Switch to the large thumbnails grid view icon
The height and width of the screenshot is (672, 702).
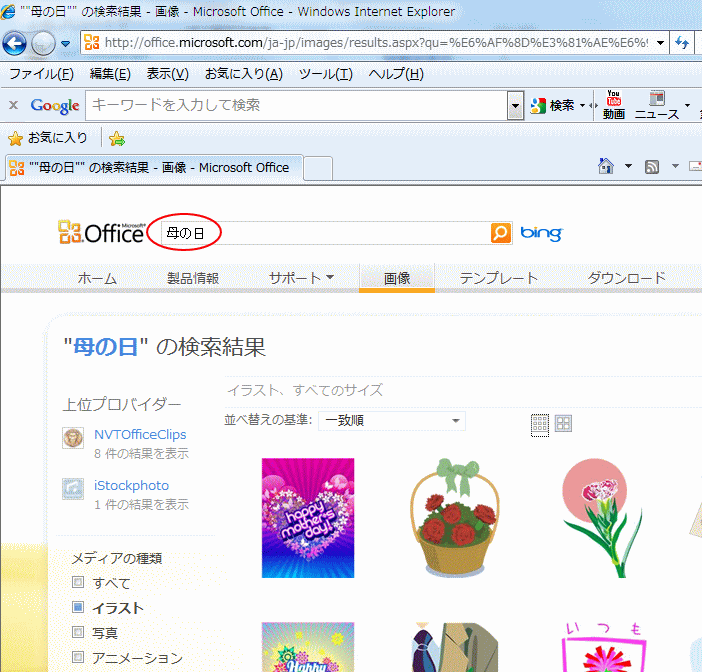click(563, 423)
